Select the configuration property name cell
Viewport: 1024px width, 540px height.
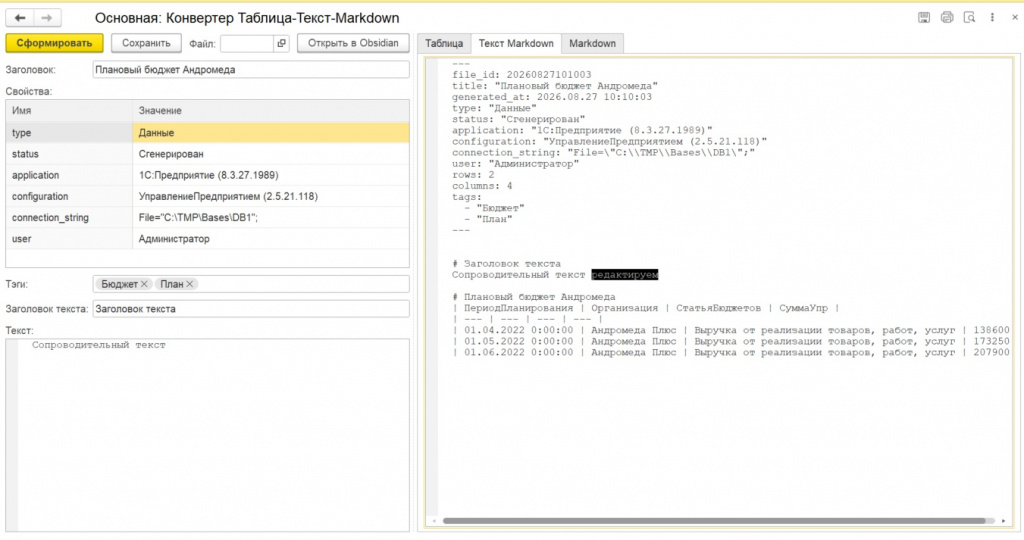(69, 197)
